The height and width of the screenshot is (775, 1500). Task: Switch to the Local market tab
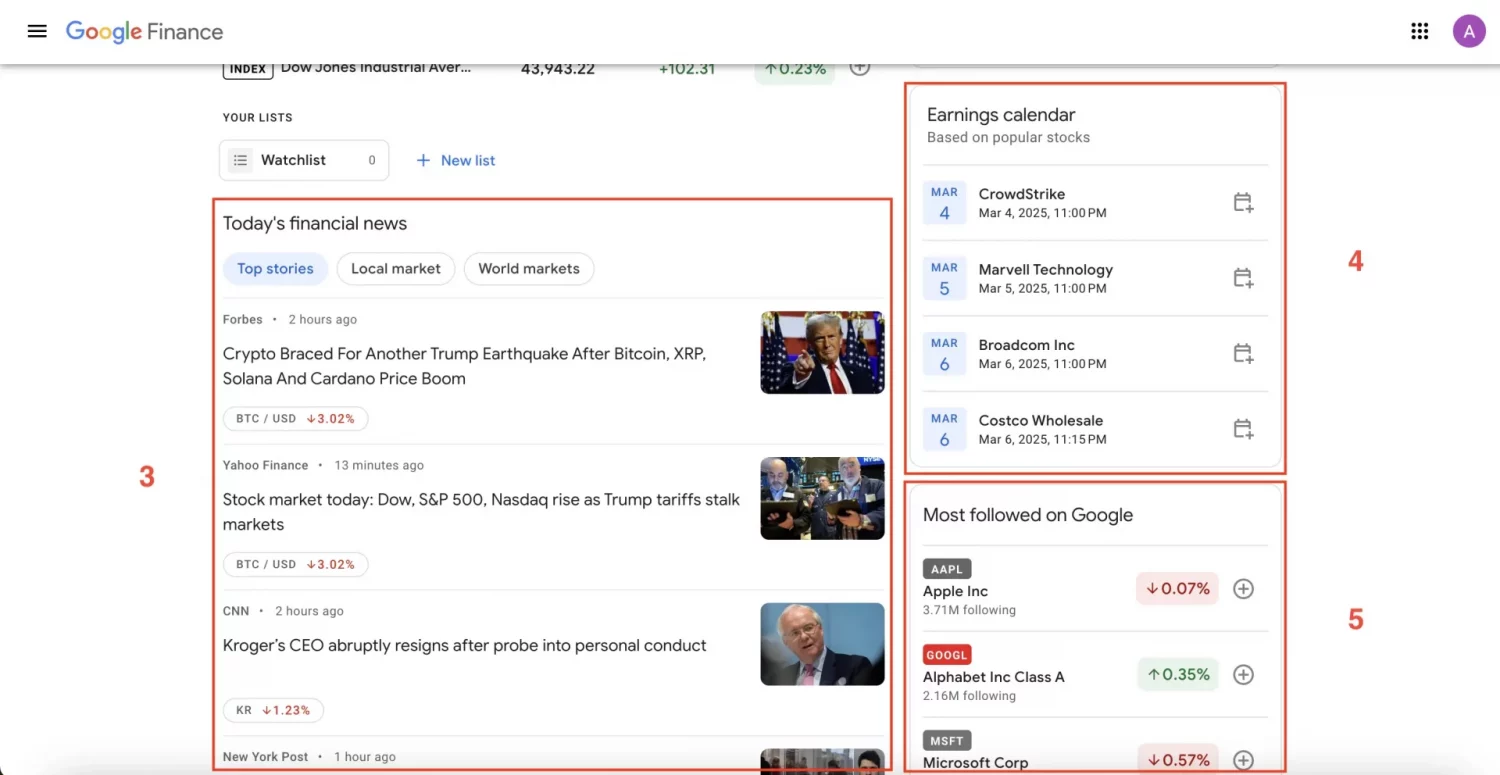tap(396, 269)
